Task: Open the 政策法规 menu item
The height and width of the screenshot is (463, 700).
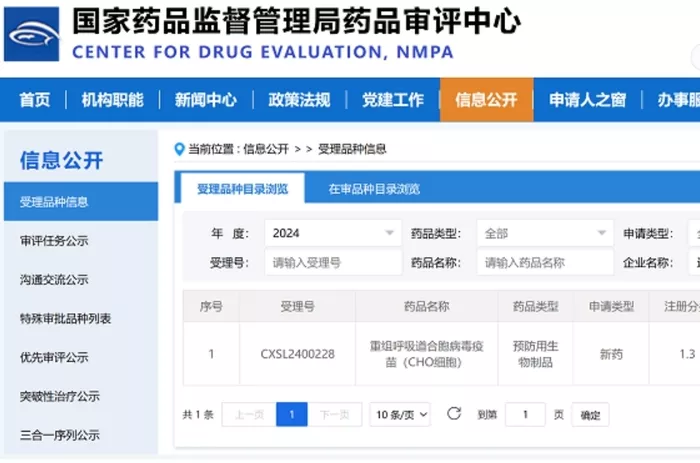Action: (299, 100)
